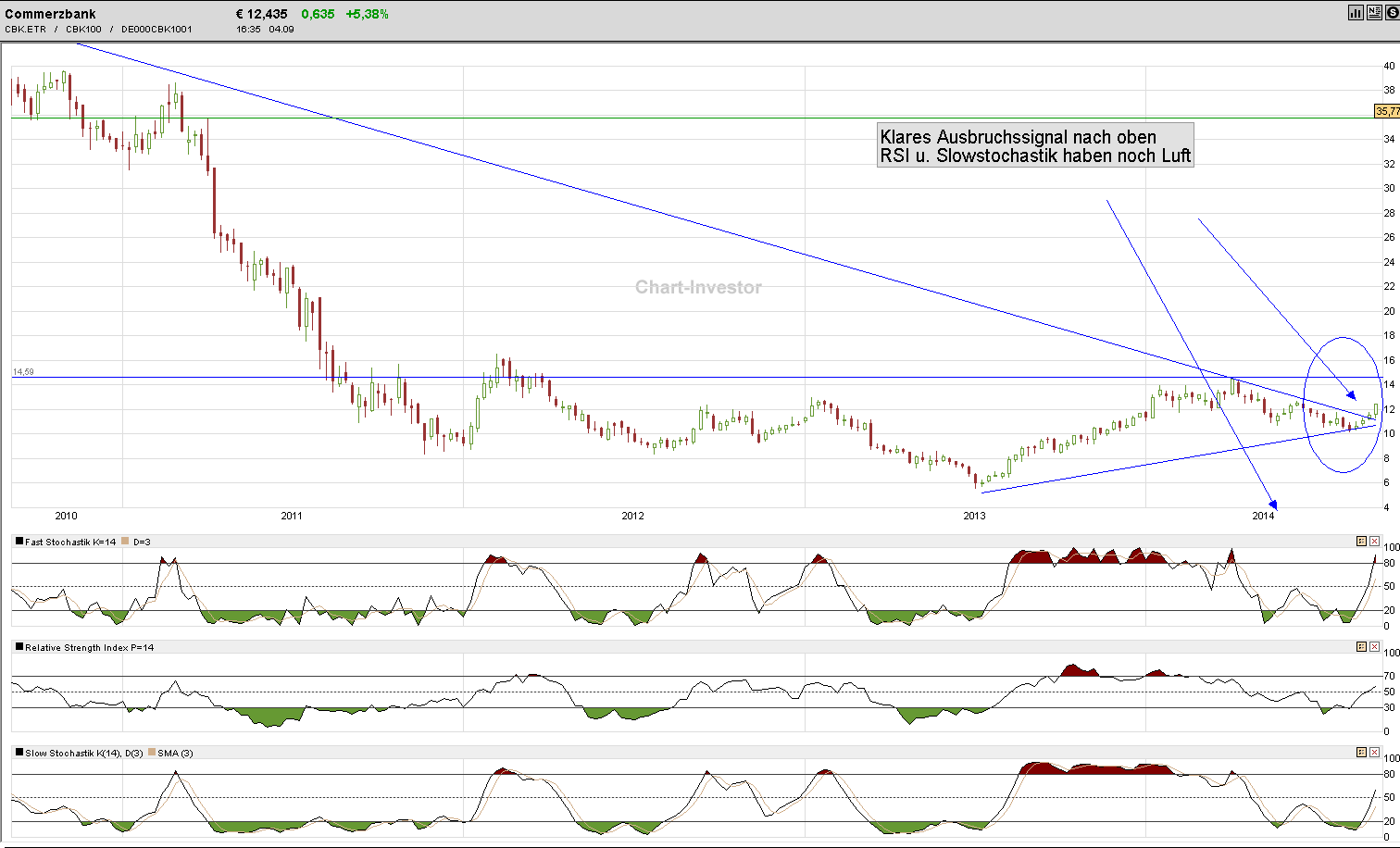Click the breakout signal annotation box
The height and width of the screenshot is (848, 1400).
(x=1035, y=146)
